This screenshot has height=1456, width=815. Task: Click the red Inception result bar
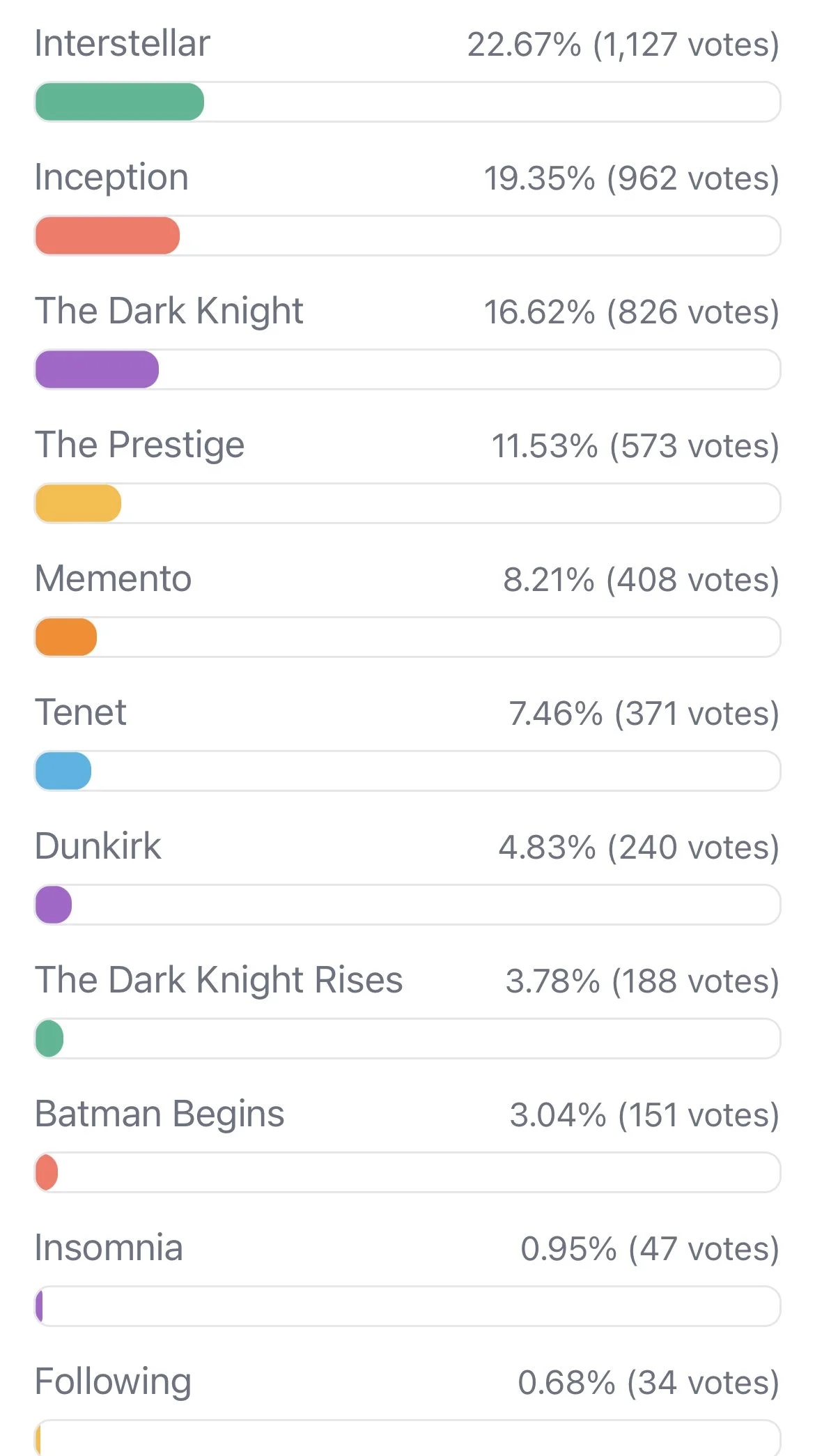107,236
